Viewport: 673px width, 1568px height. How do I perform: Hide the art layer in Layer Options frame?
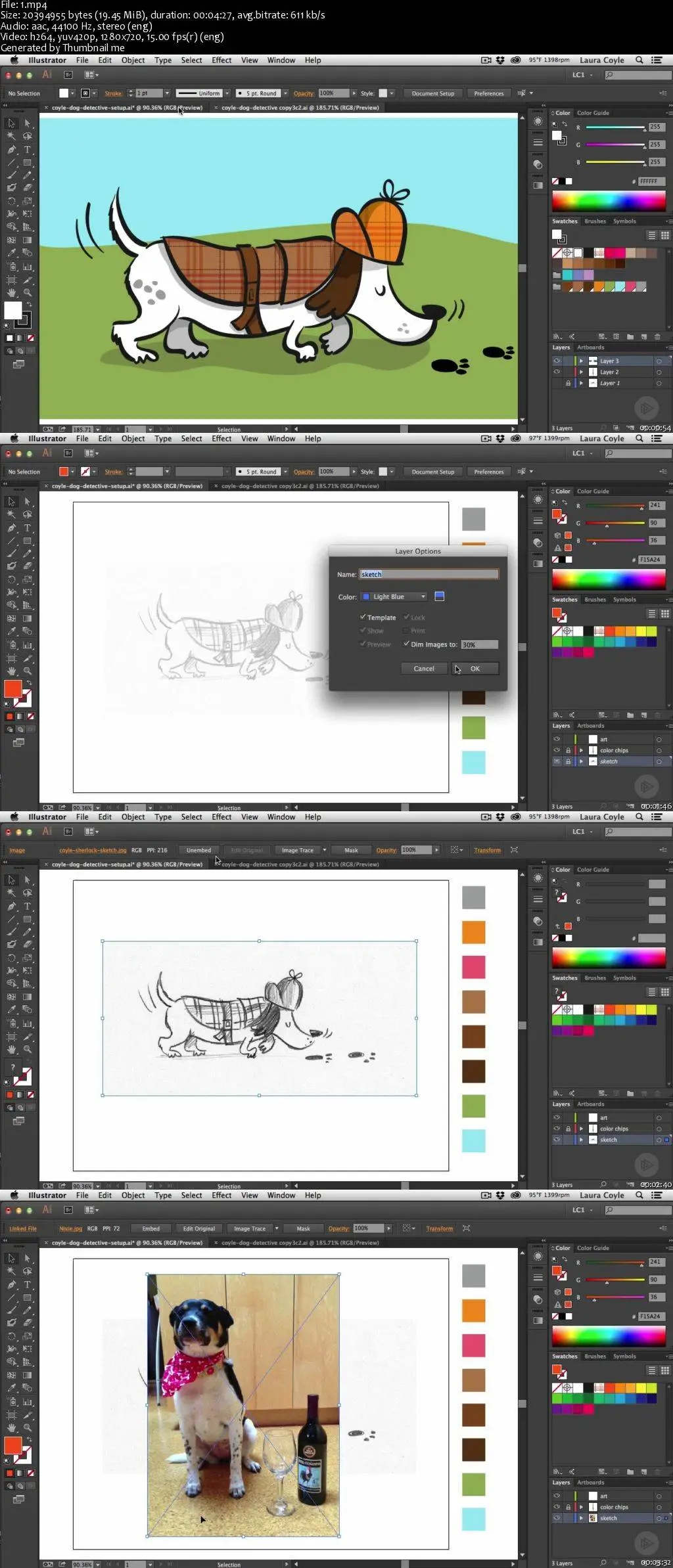pyautogui.click(x=557, y=739)
